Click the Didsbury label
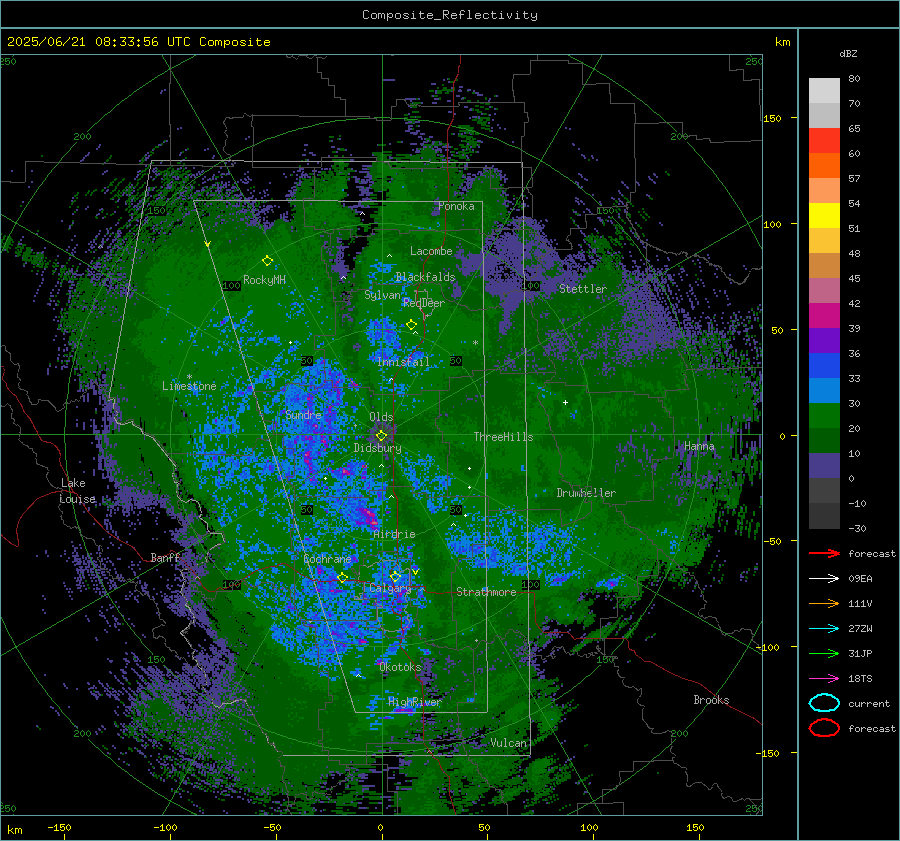This screenshot has height=841, width=900. 378,448
